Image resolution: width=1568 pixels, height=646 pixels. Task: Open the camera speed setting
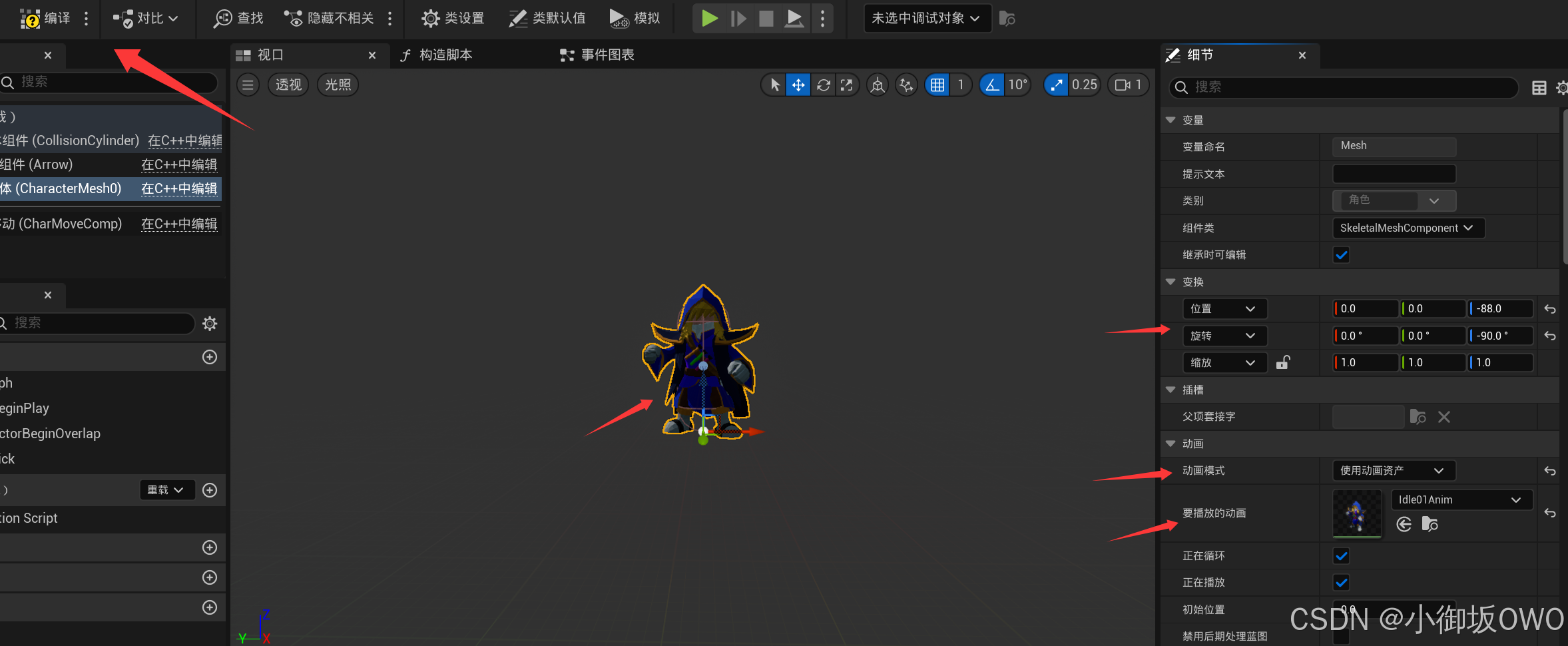pyautogui.click(x=1129, y=85)
